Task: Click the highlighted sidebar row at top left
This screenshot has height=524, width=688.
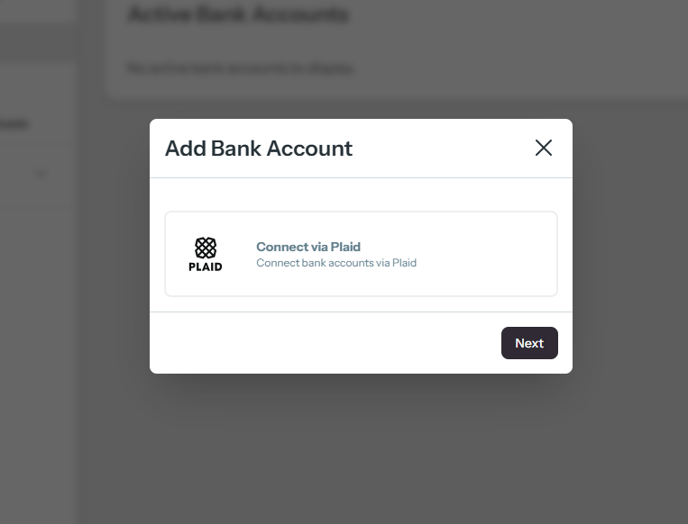Action: [x=39, y=43]
